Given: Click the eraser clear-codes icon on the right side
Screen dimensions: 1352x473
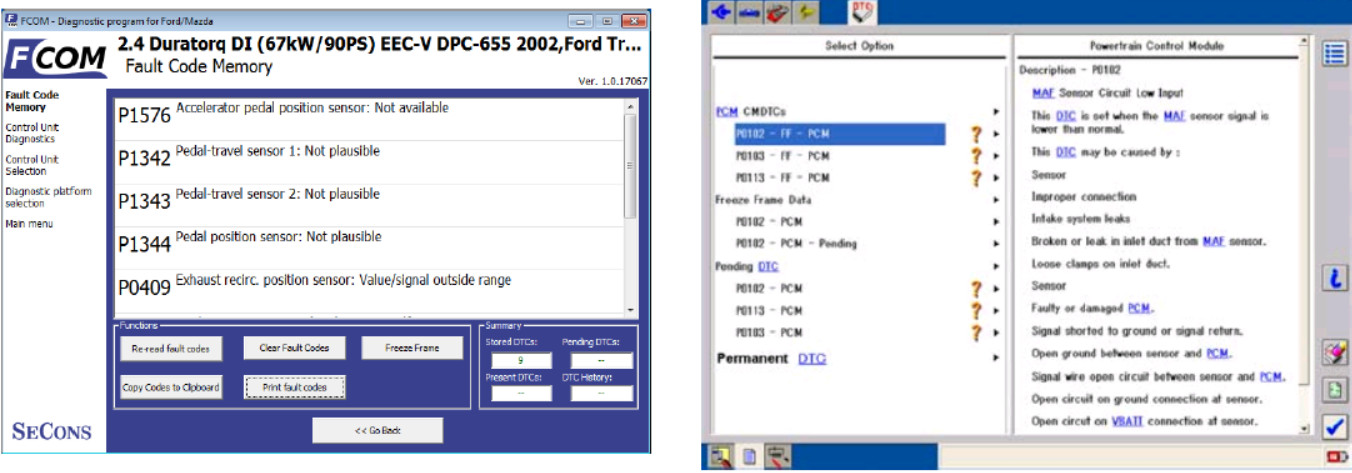Looking at the screenshot, I should point(1334,352).
